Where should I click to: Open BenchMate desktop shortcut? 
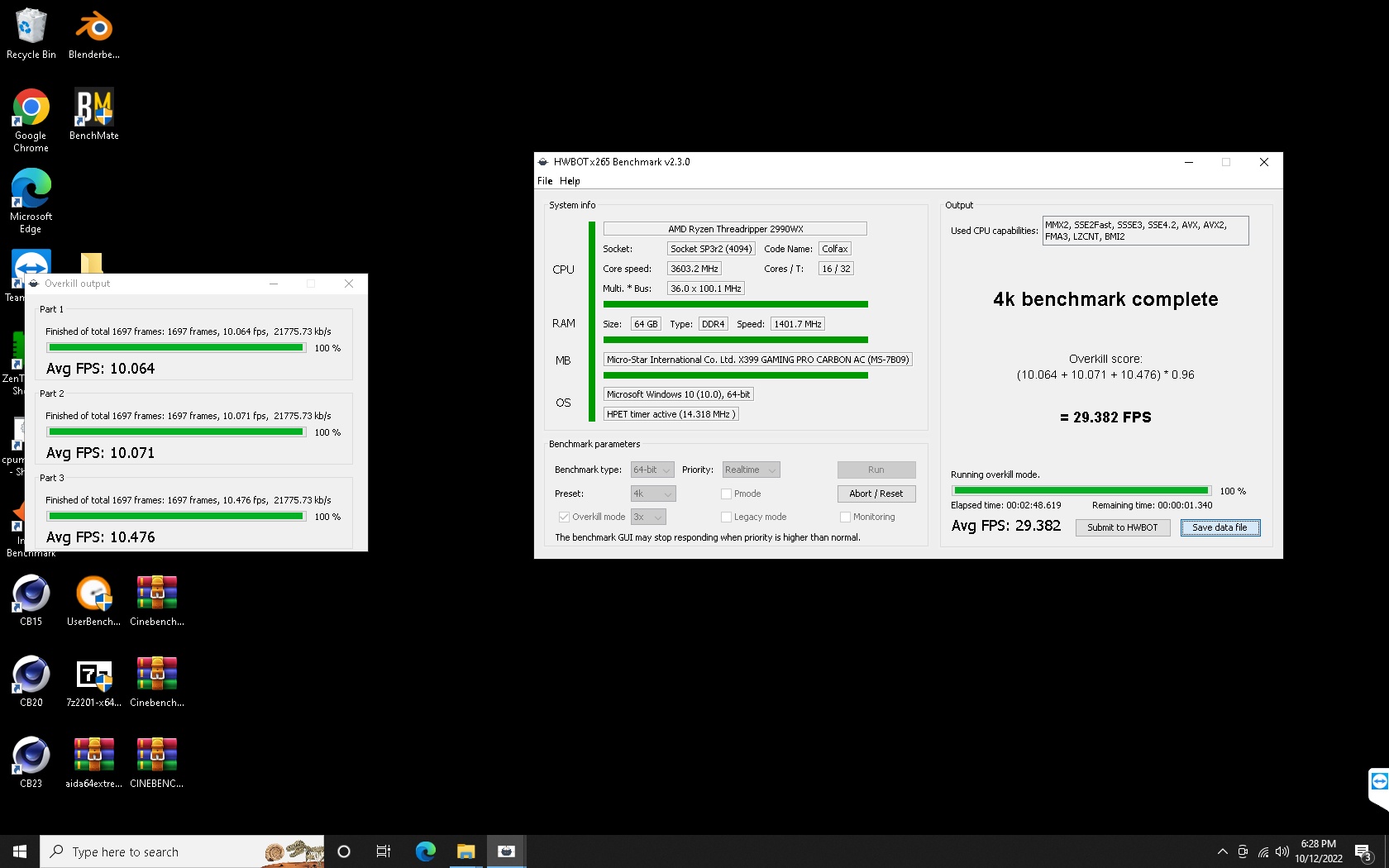(x=94, y=115)
